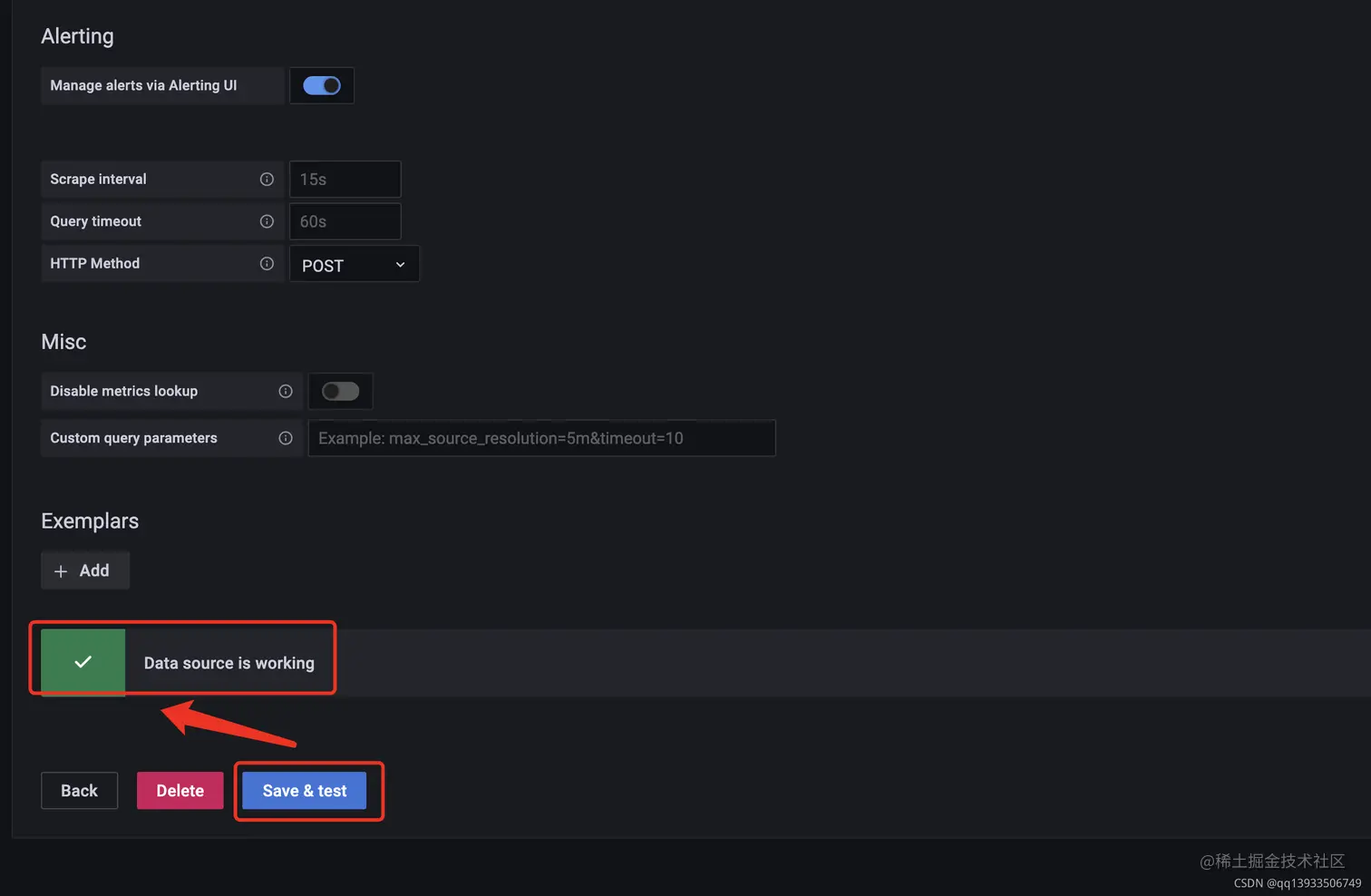1371x896 pixels.
Task: Click the green checkmark success icon
Action: pos(83,662)
